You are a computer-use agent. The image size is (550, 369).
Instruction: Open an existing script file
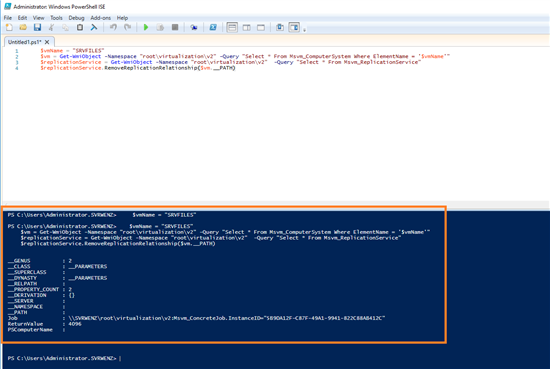point(23,27)
